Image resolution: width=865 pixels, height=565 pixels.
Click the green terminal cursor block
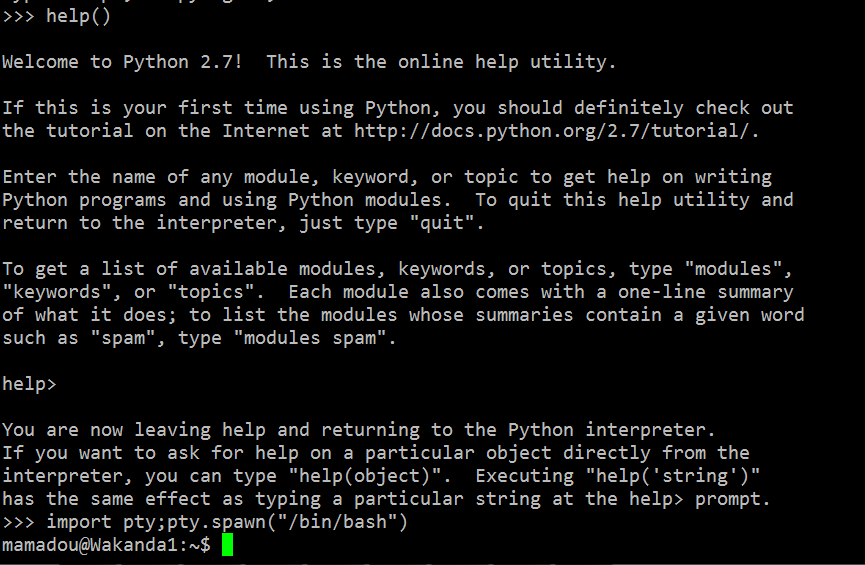coord(227,545)
